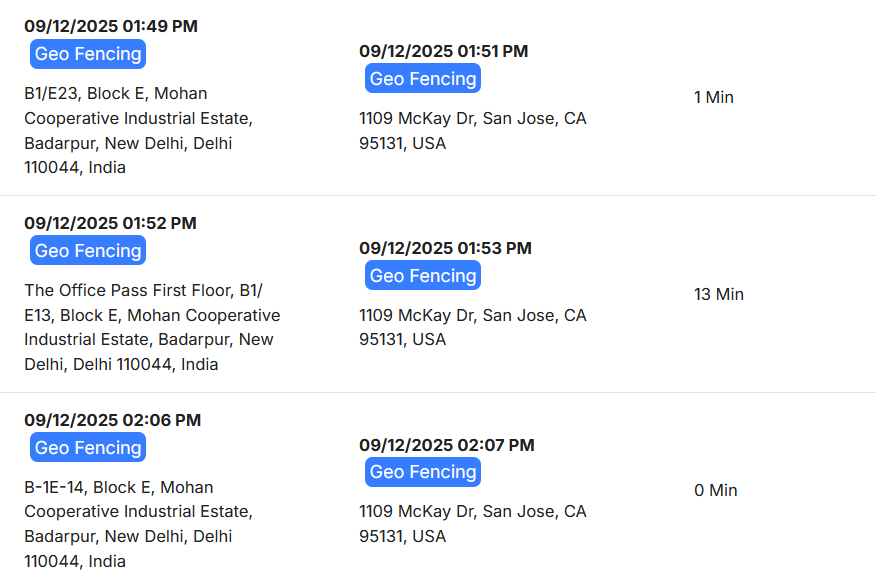The image size is (876, 584).
Task: Click Geo Fencing badge under 01:49 PM timestamp
Action: coord(88,54)
